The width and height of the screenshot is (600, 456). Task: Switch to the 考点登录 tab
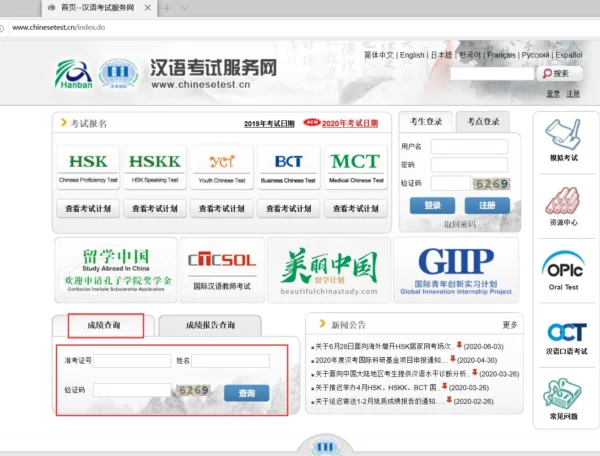point(483,122)
